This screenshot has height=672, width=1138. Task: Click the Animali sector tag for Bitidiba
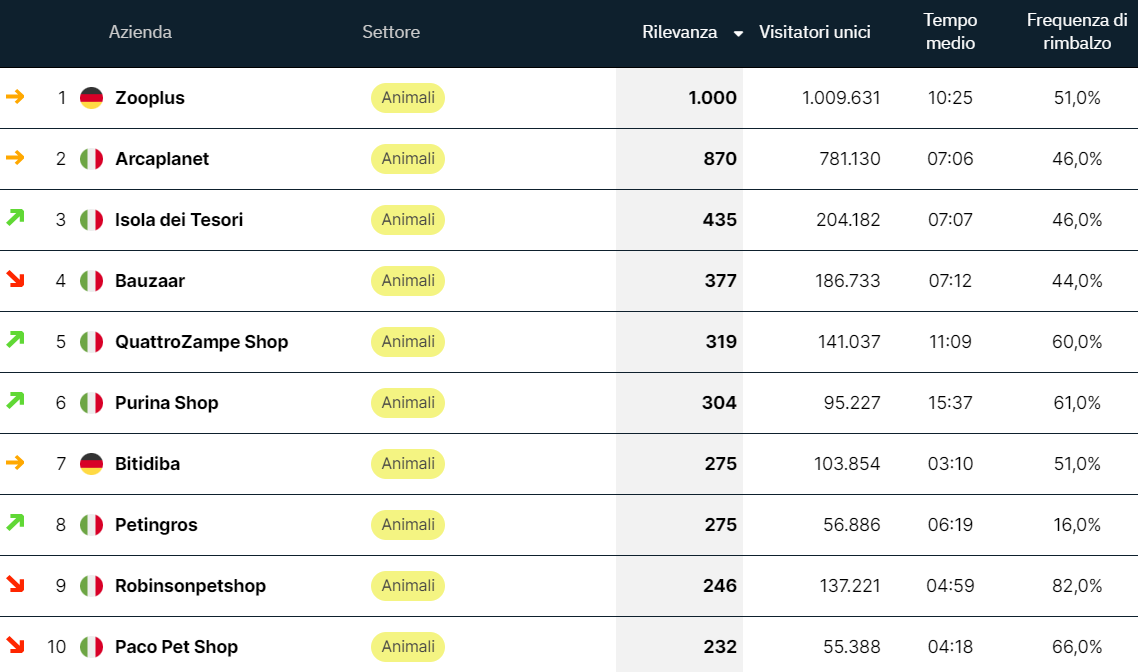point(408,464)
